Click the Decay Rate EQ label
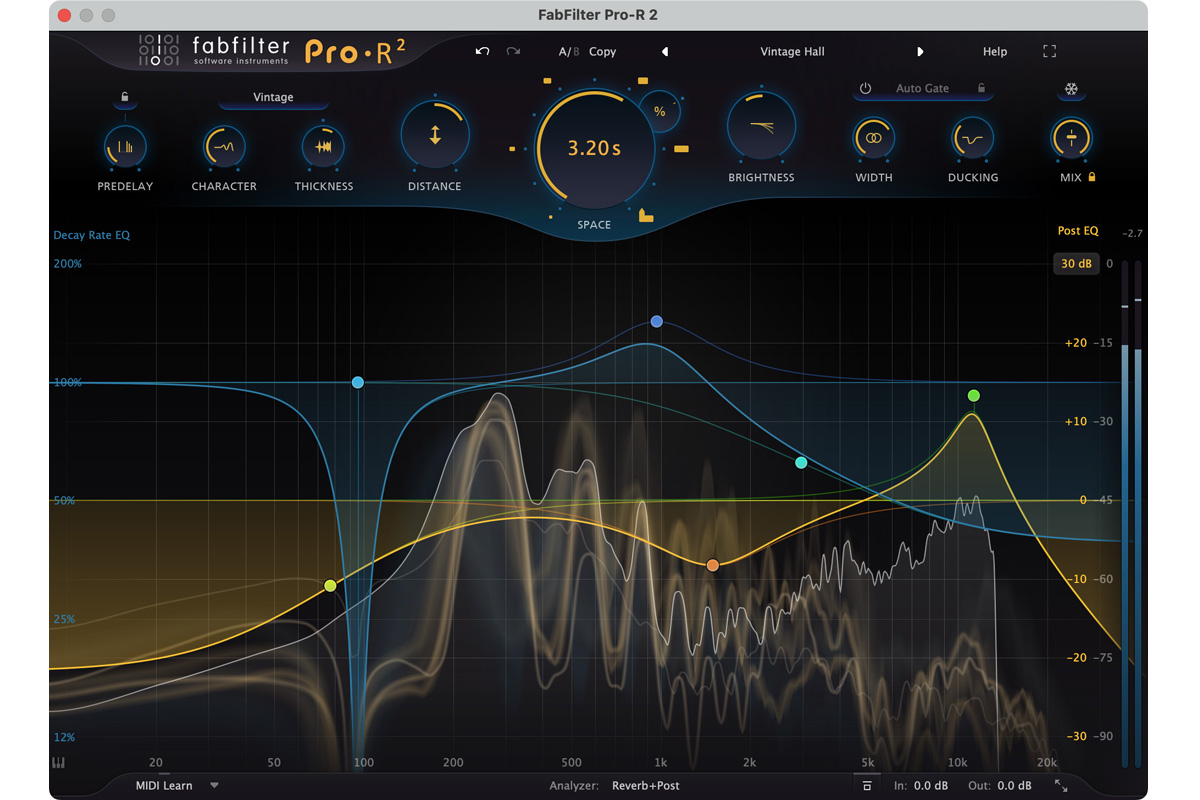Image resolution: width=1200 pixels, height=800 pixels. tap(92, 236)
